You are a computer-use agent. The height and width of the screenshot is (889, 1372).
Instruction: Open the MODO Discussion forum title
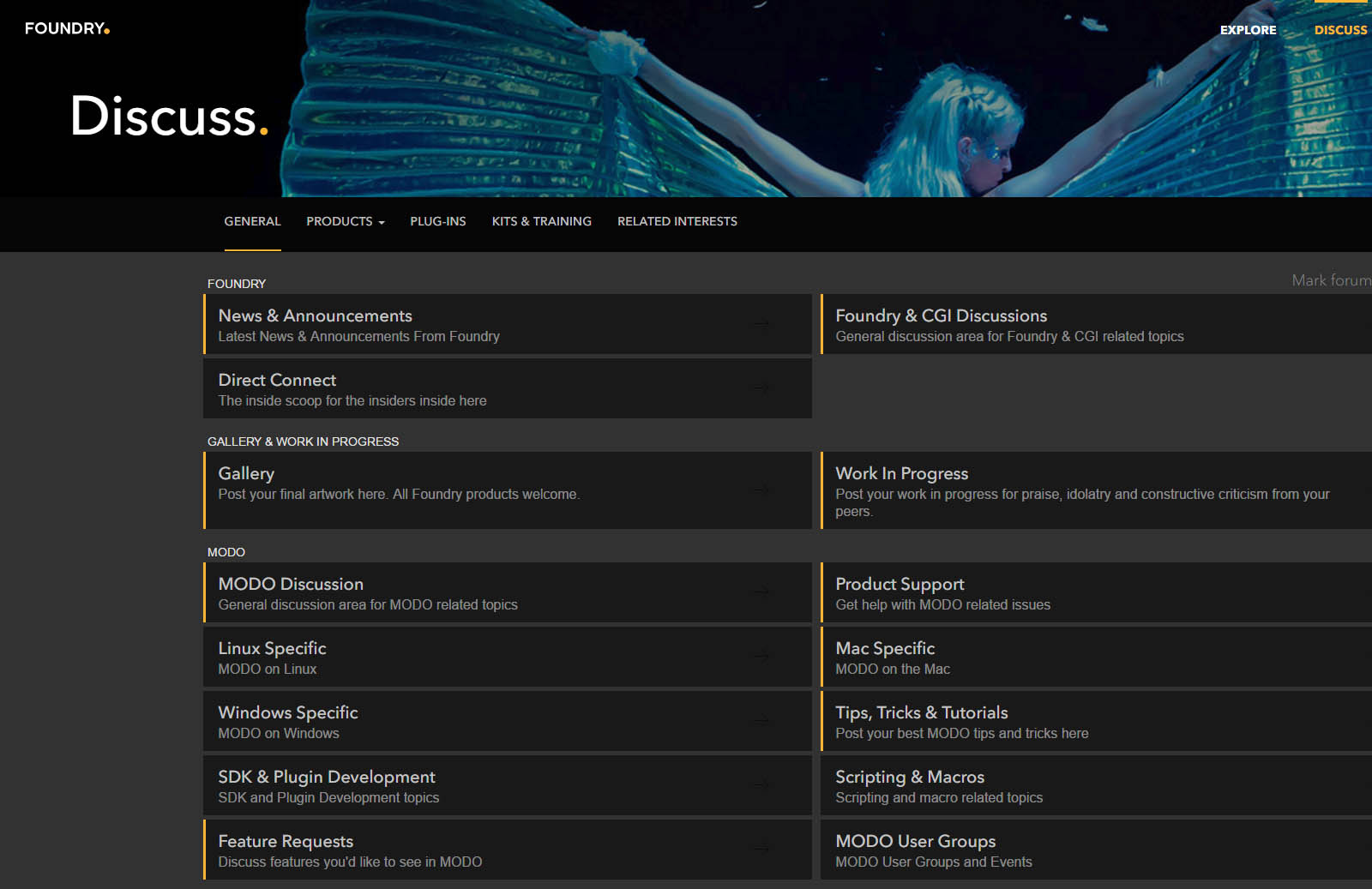[x=291, y=584]
